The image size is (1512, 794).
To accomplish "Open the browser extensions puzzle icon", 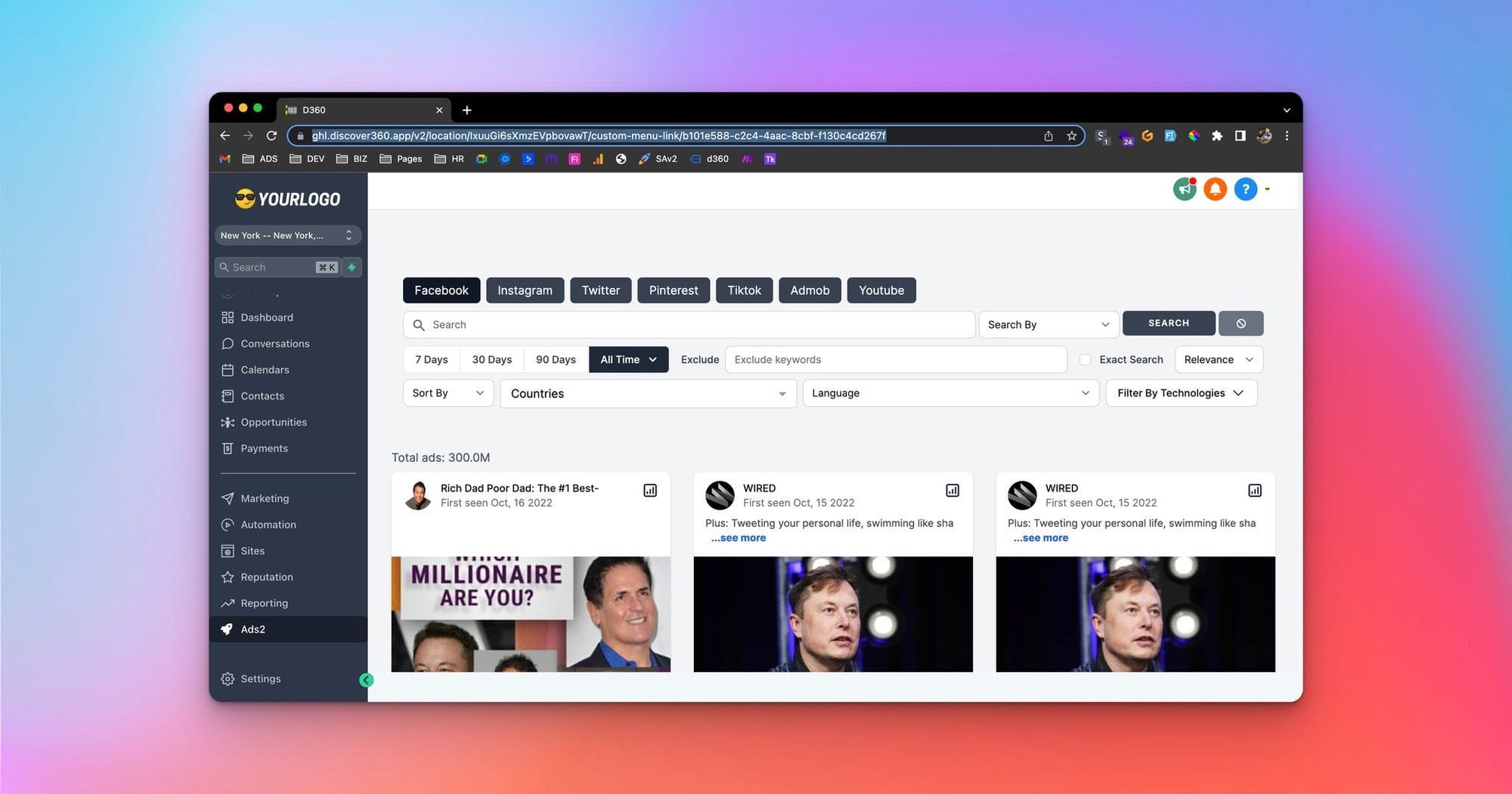I will (1216, 136).
